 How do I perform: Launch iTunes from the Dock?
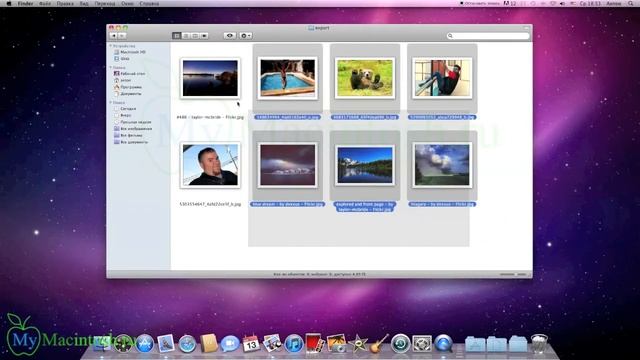293,344
